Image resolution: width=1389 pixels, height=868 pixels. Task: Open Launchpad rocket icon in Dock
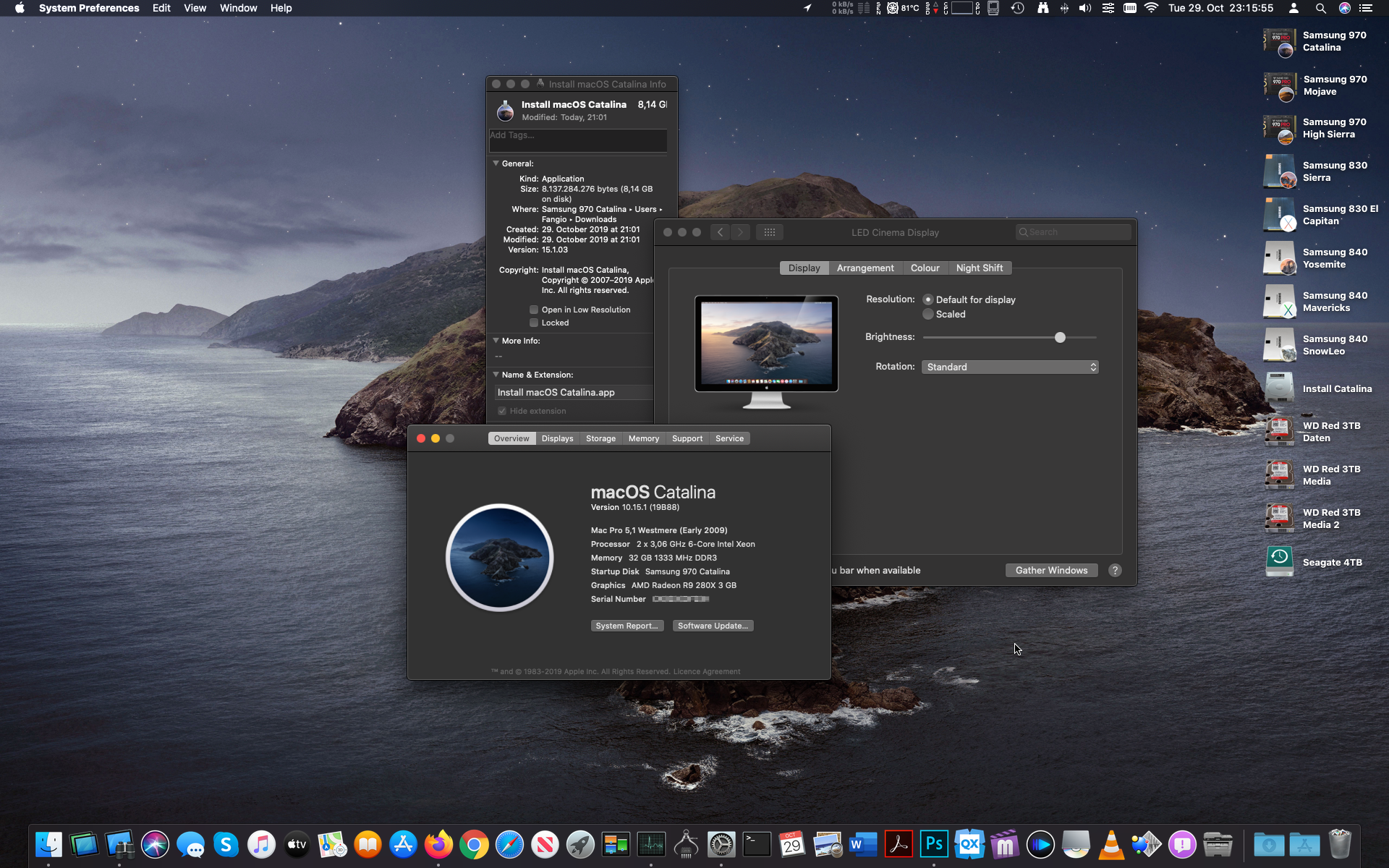click(x=580, y=844)
